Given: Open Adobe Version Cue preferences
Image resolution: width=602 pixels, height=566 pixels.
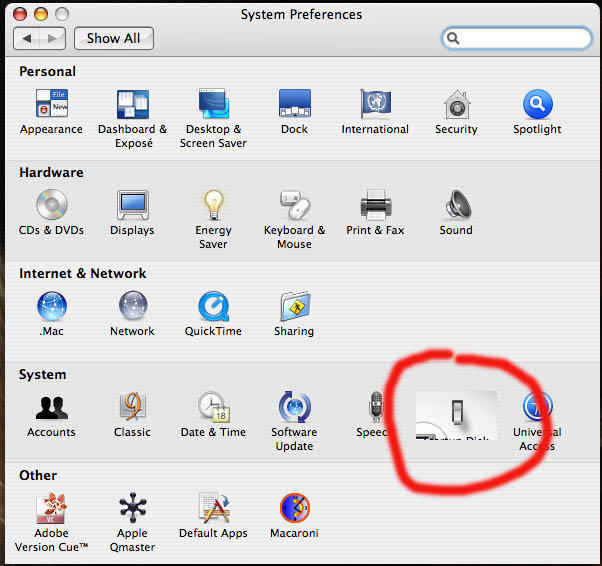Looking at the screenshot, I should [51, 508].
